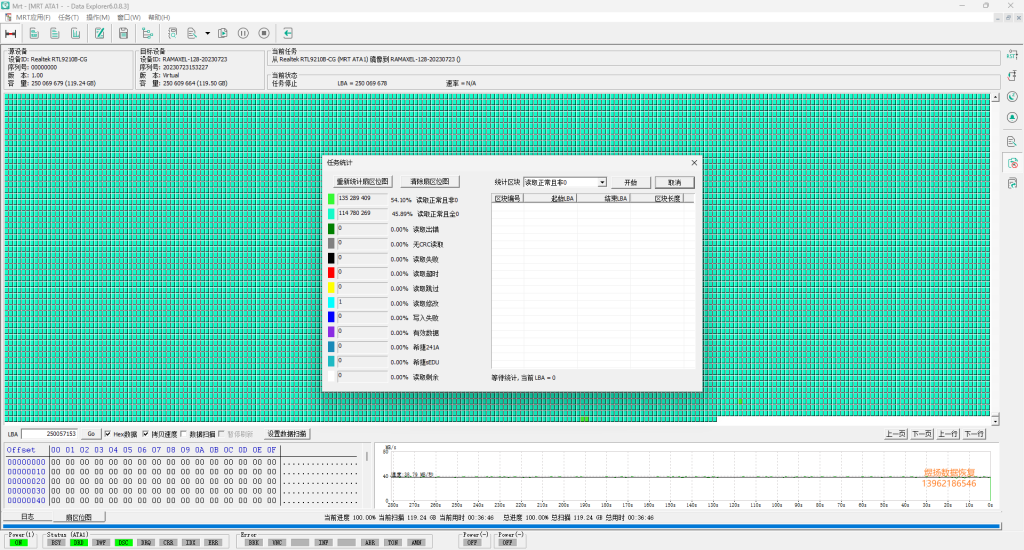Click the 区块长度 column header
This screenshot has height=550, width=1024.
click(x=657, y=198)
